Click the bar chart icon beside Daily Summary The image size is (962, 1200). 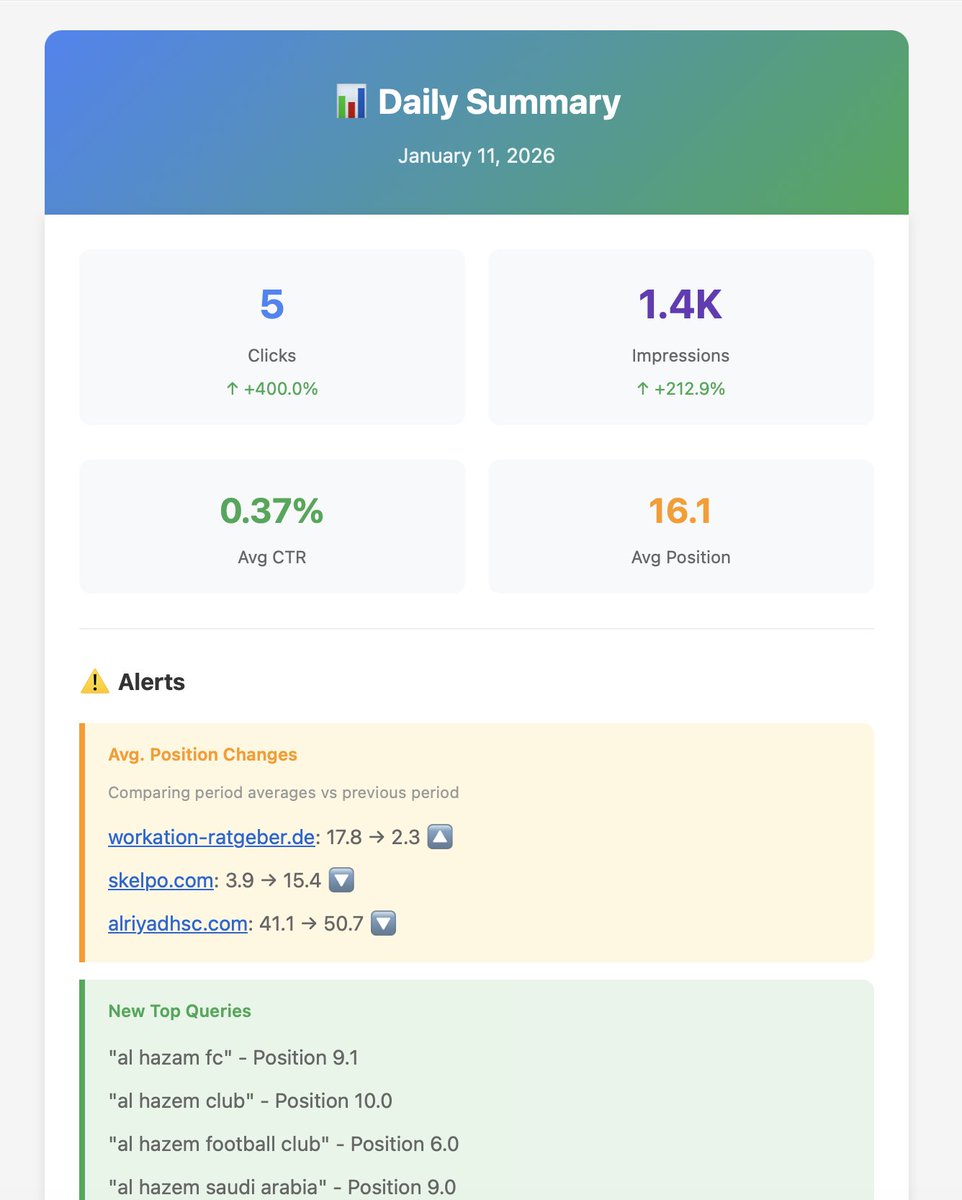point(351,102)
